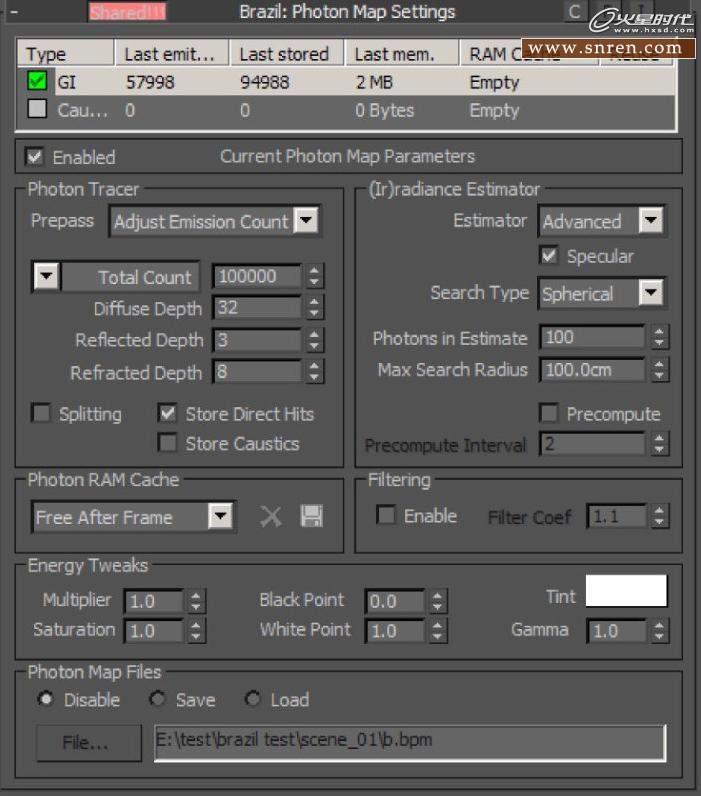Click the Filter Coef field
The width and height of the screenshot is (701, 796).
[x=617, y=517]
